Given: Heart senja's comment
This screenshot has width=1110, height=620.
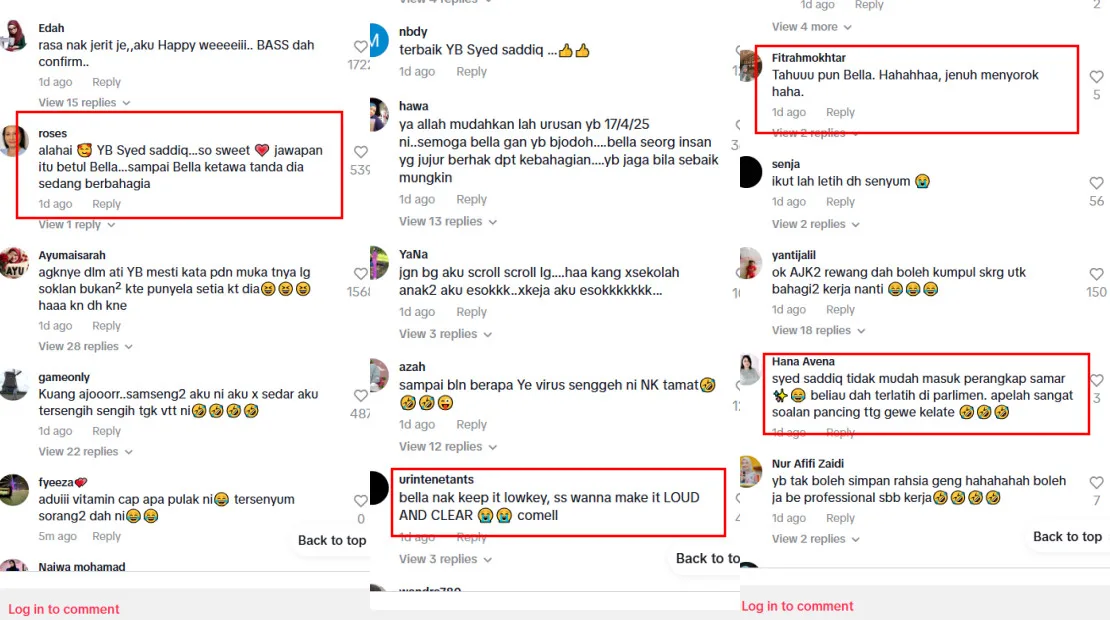Looking at the screenshot, I should pyautogui.click(x=1097, y=183).
